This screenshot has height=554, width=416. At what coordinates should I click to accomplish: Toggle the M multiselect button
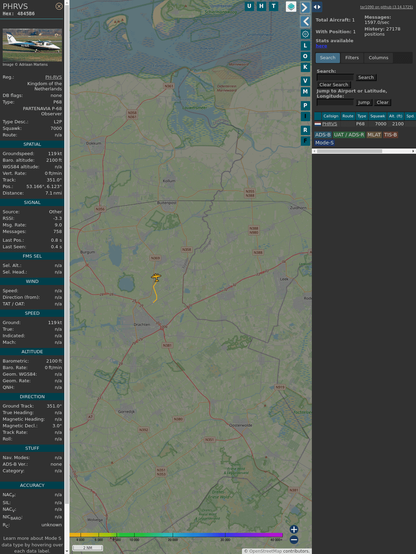click(305, 92)
